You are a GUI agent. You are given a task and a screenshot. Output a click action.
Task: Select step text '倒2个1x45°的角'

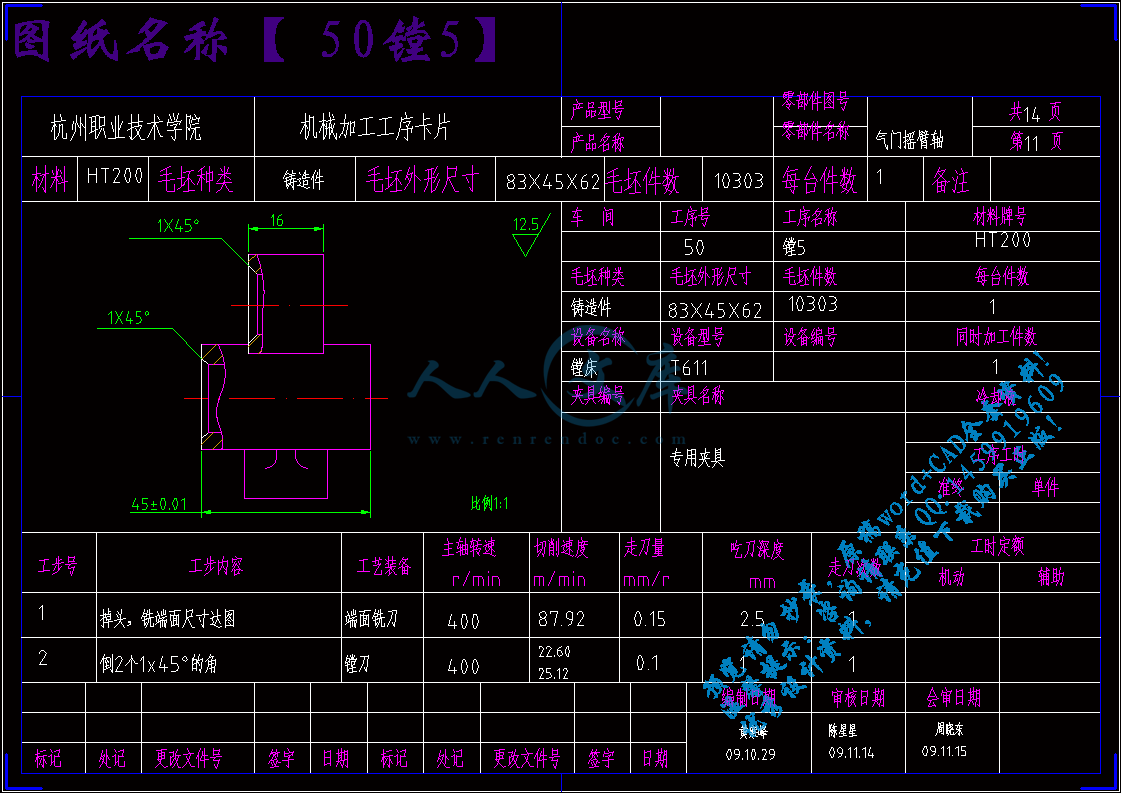159,664
